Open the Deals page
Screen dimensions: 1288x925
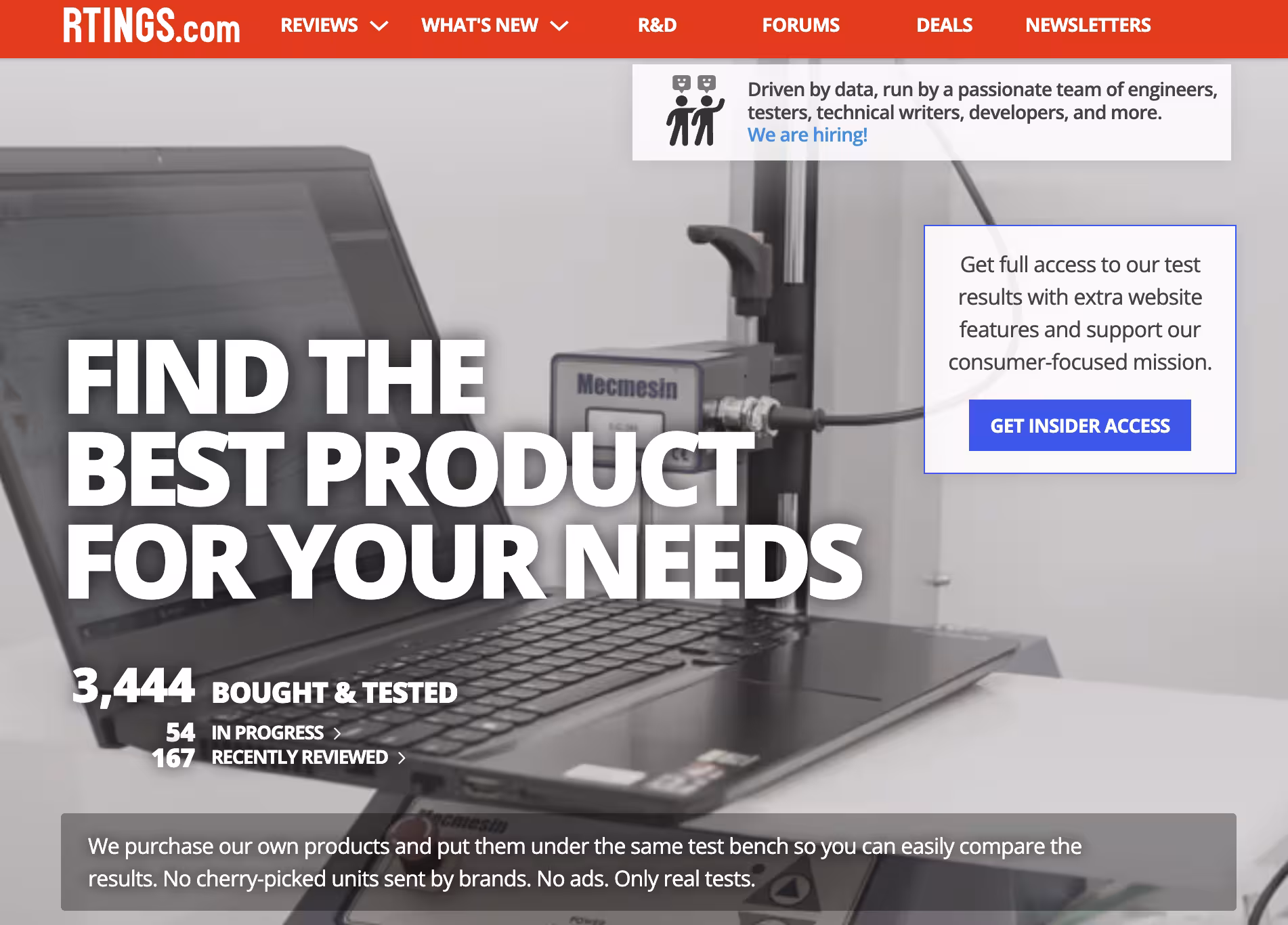point(944,26)
